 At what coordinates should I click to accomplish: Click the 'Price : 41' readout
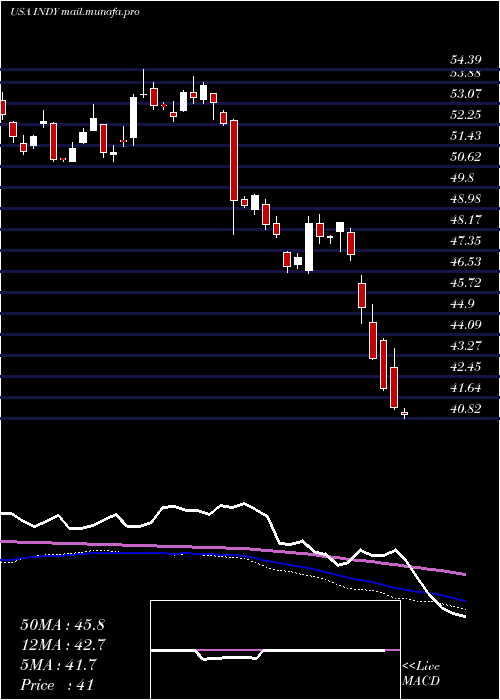[57, 685]
